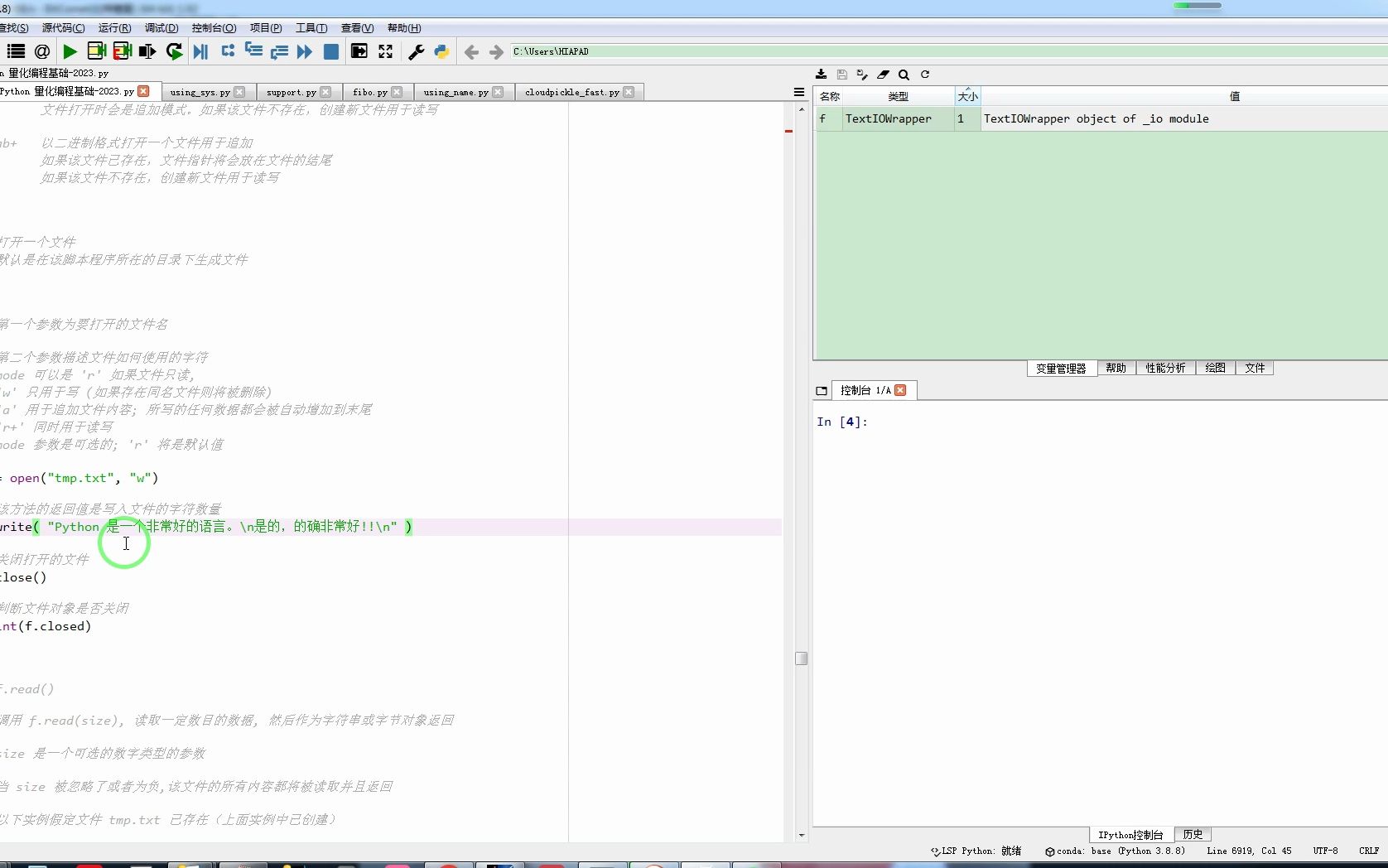
Task: Re-run the last script
Action: pos(174,51)
